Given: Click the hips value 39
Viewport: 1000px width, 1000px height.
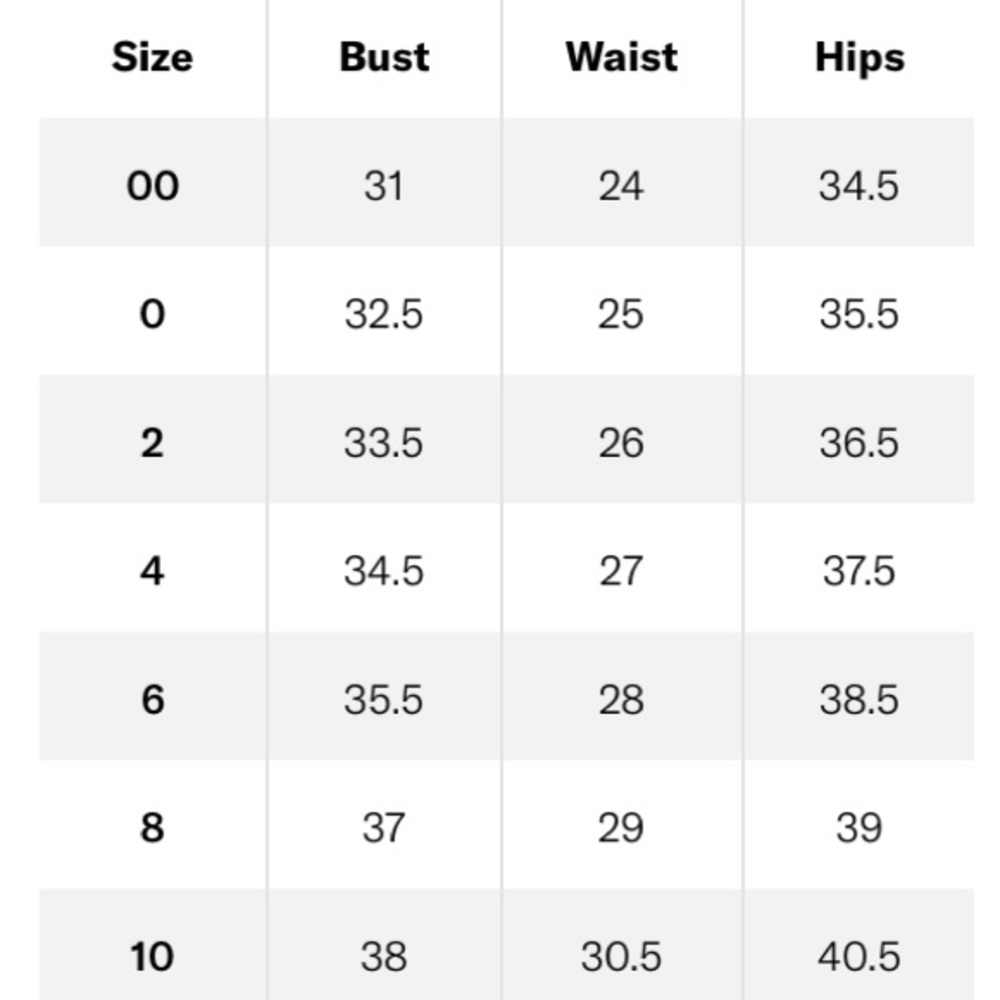Looking at the screenshot, I should pyautogui.click(x=859, y=827).
